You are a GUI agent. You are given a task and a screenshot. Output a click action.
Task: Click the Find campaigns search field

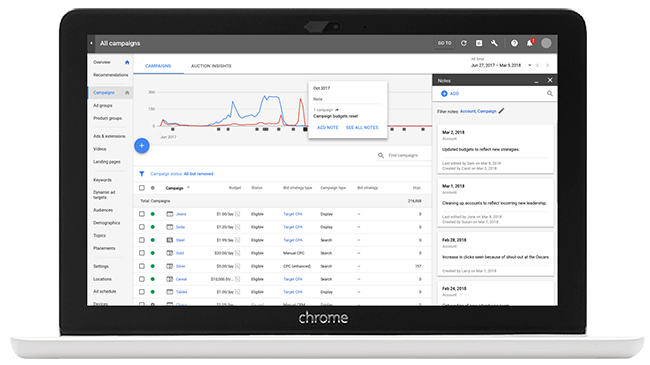tap(402, 156)
